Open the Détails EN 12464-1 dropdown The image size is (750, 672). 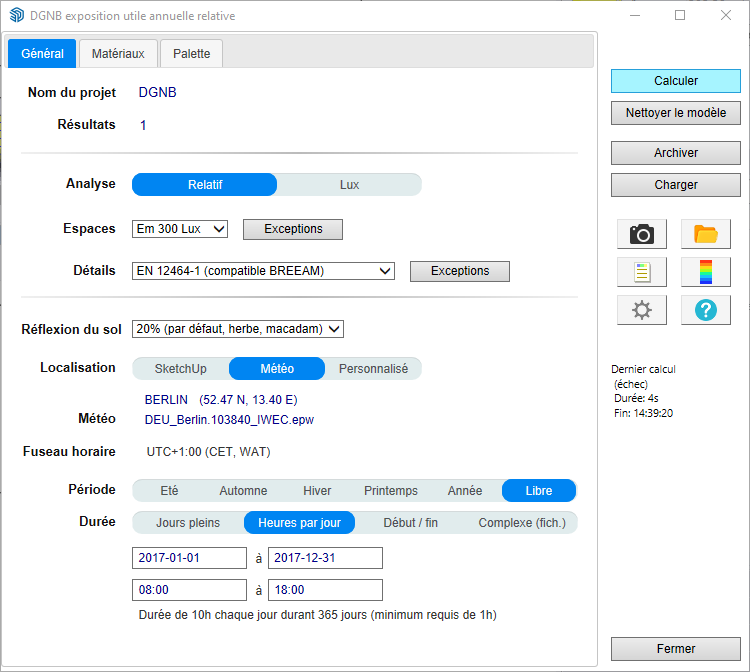(x=263, y=271)
